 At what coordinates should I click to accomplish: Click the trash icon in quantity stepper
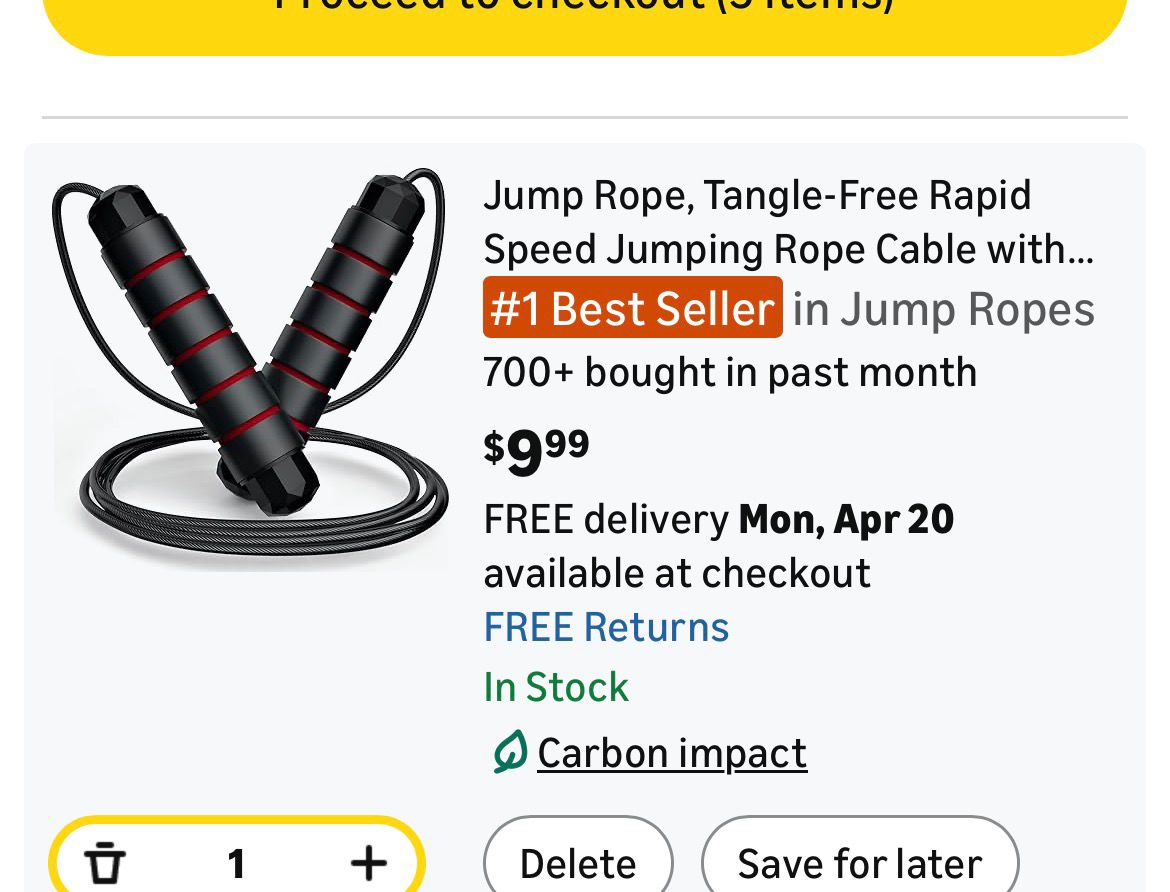click(105, 862)
